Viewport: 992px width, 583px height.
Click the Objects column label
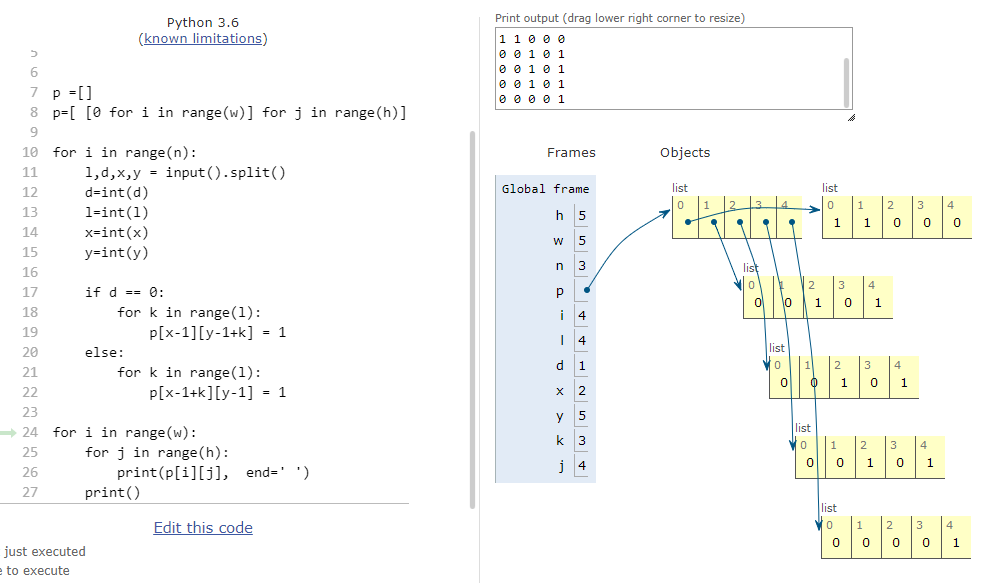685,152
